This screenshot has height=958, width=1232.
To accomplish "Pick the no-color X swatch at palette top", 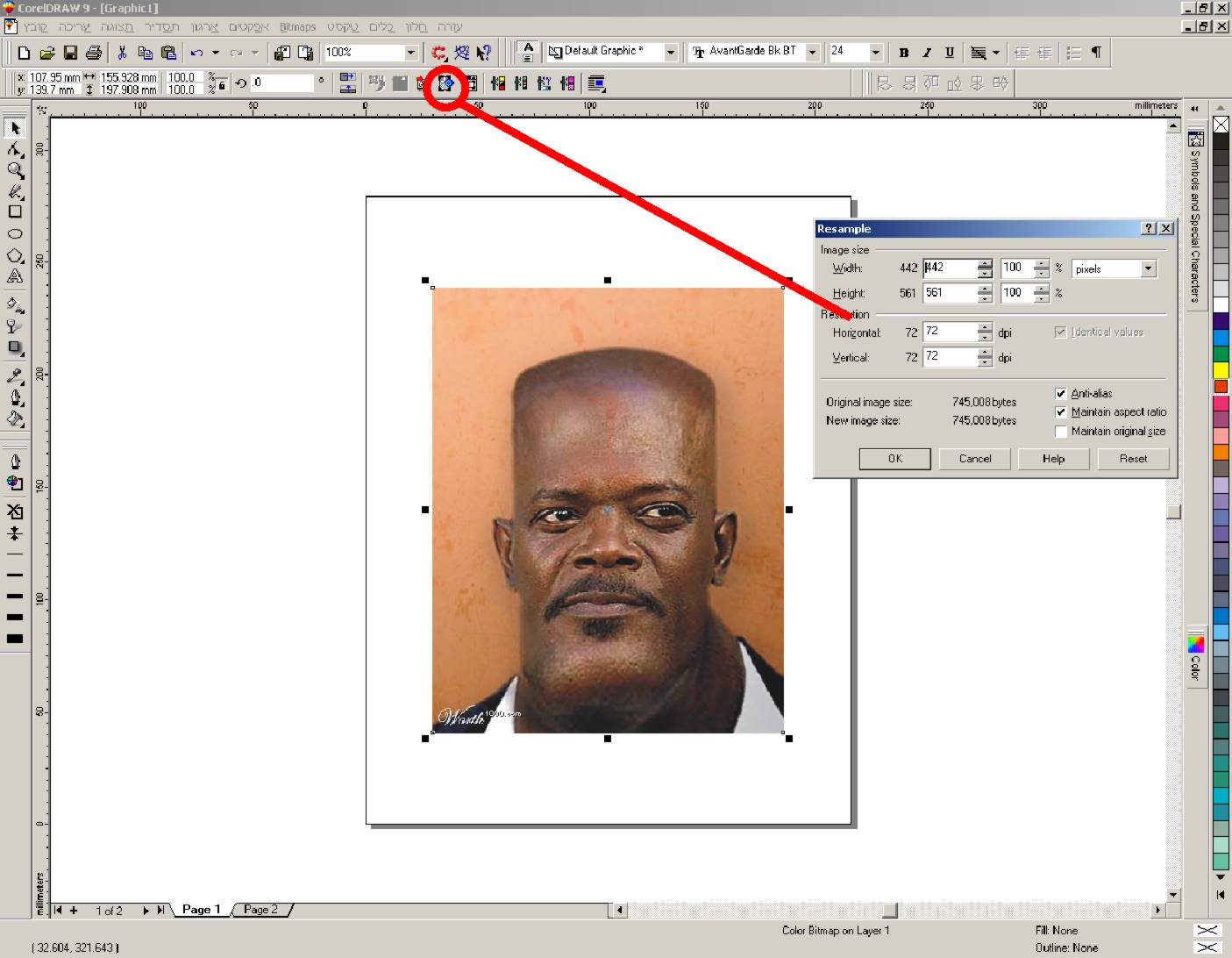I will (1221, 125).
